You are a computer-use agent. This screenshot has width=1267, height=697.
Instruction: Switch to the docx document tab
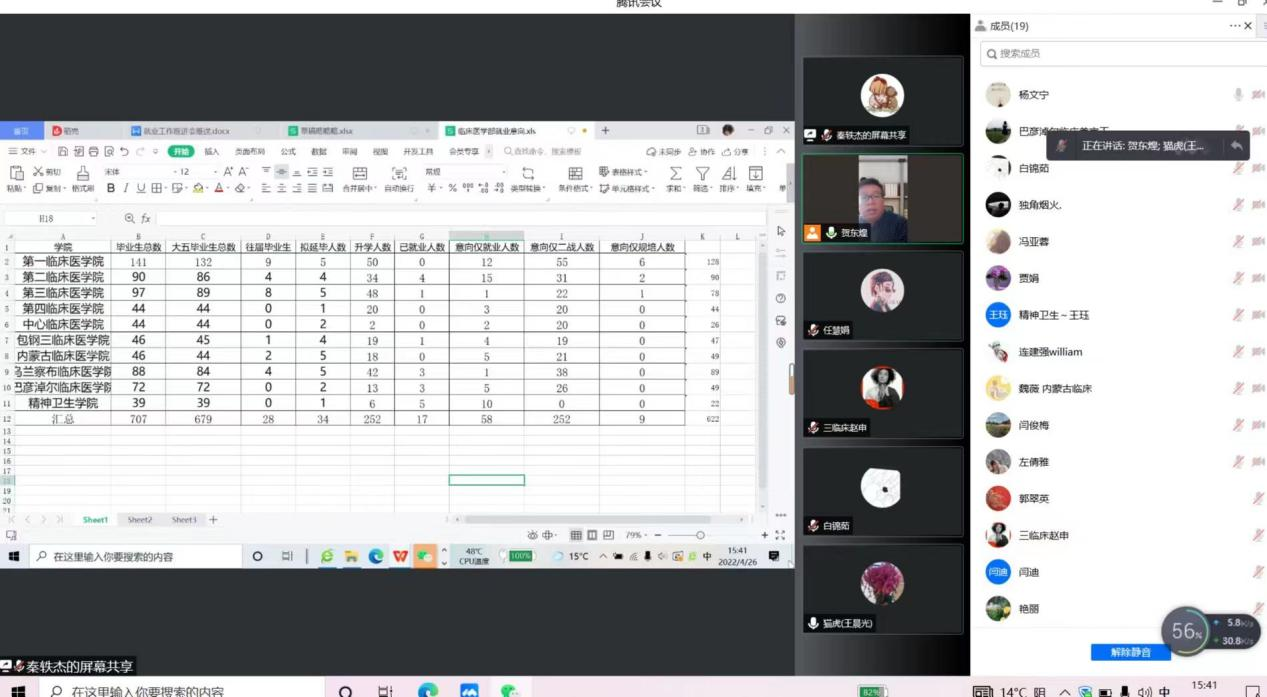[x=185, y=131]
